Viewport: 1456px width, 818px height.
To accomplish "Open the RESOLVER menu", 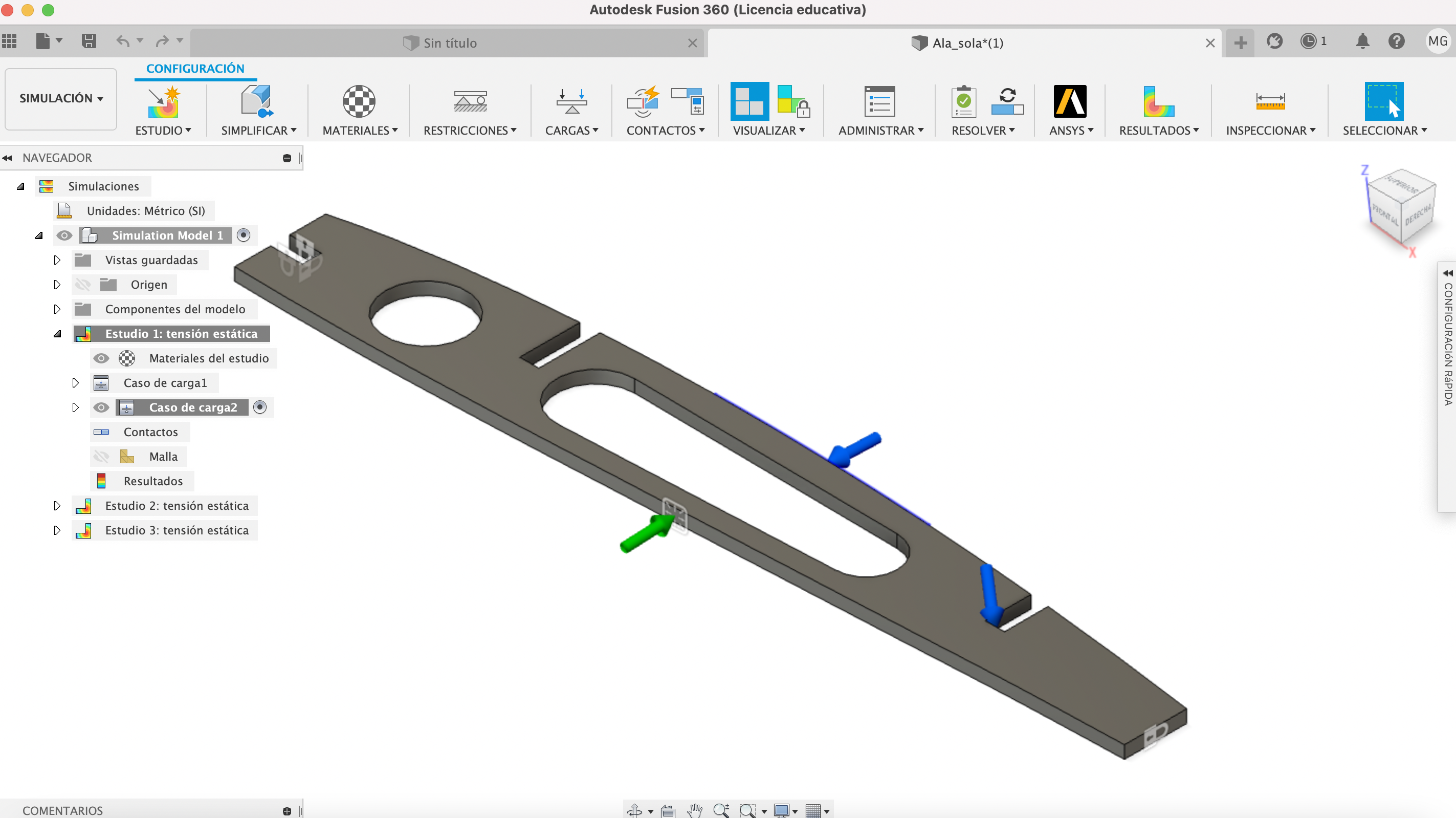I will pos(983,131).
